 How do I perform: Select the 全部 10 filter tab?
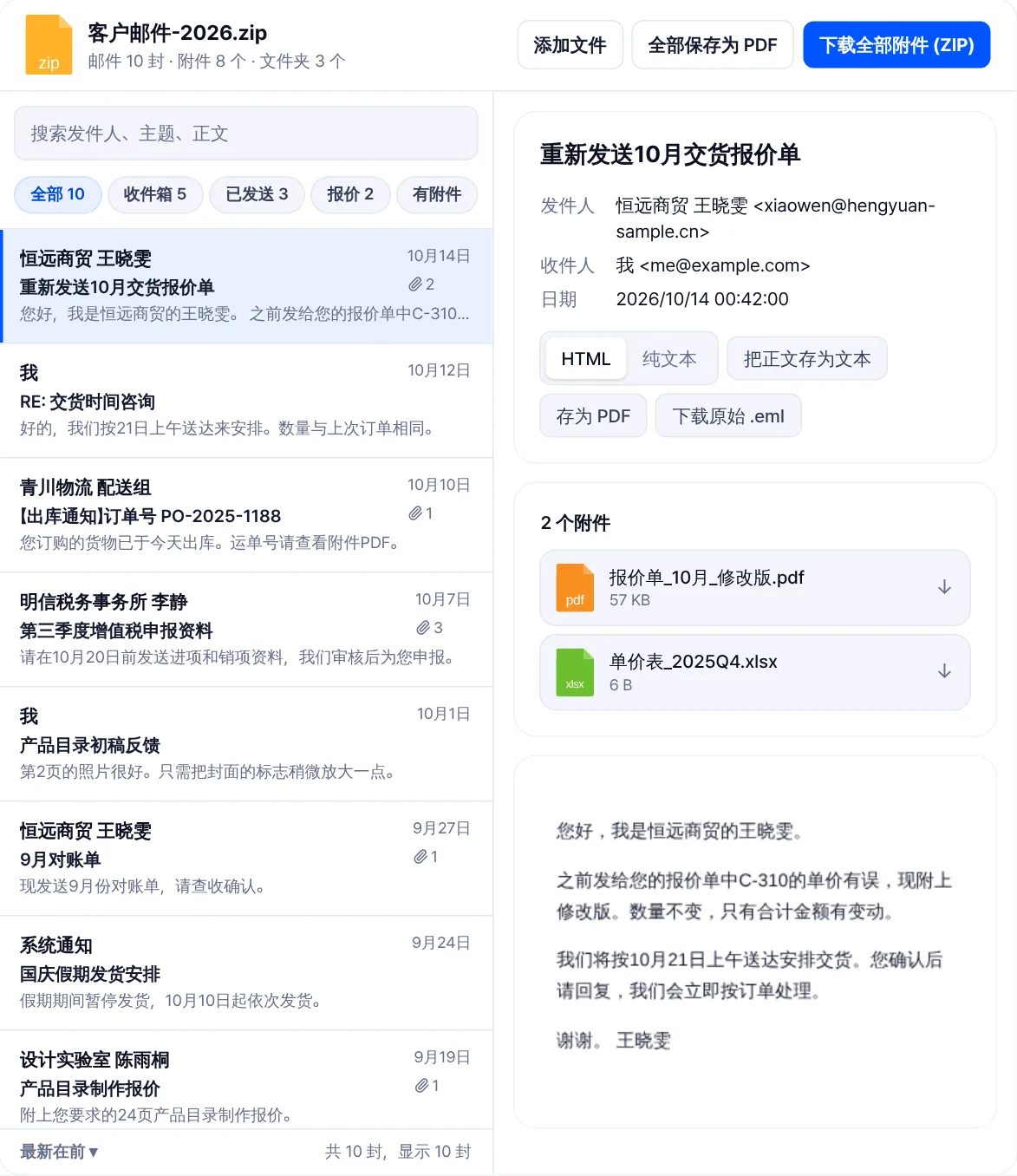[58, 194]
